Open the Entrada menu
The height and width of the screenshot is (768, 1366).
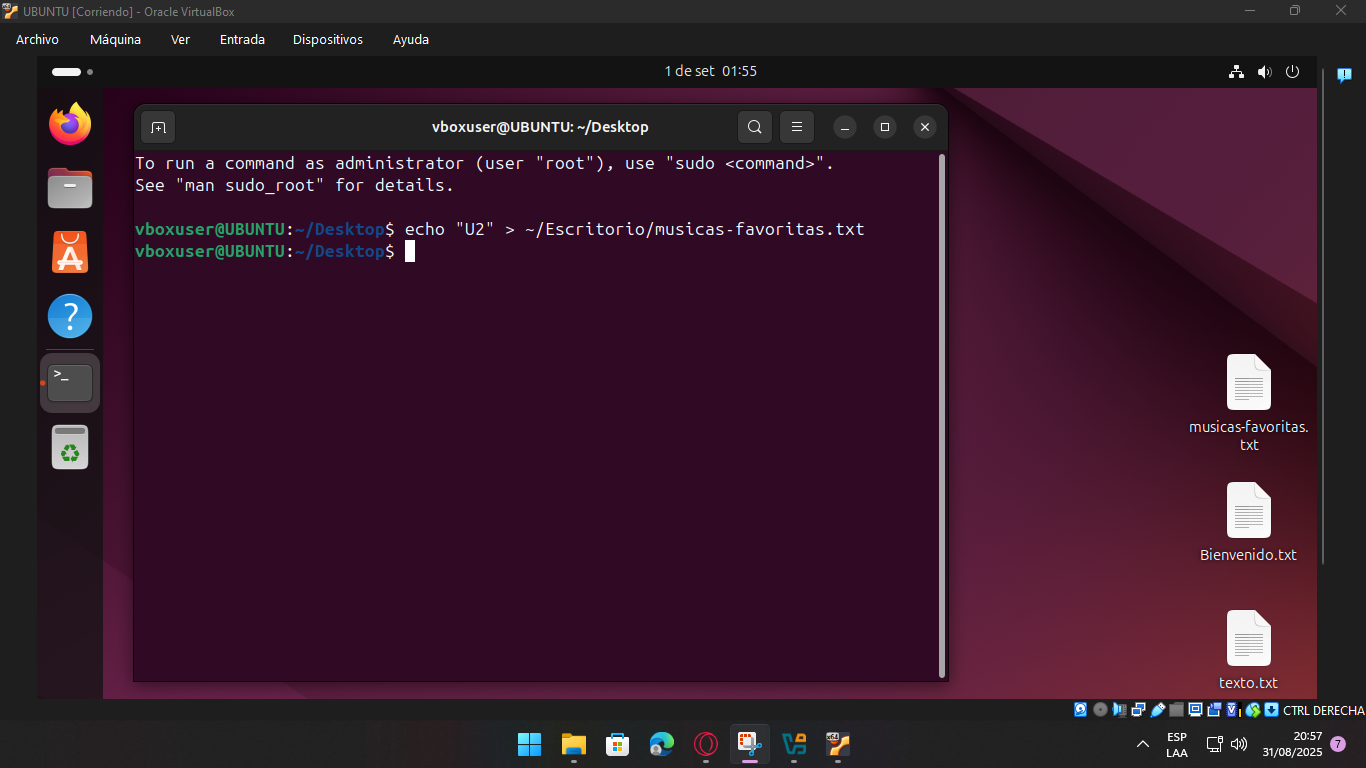(x=242, y=40)
